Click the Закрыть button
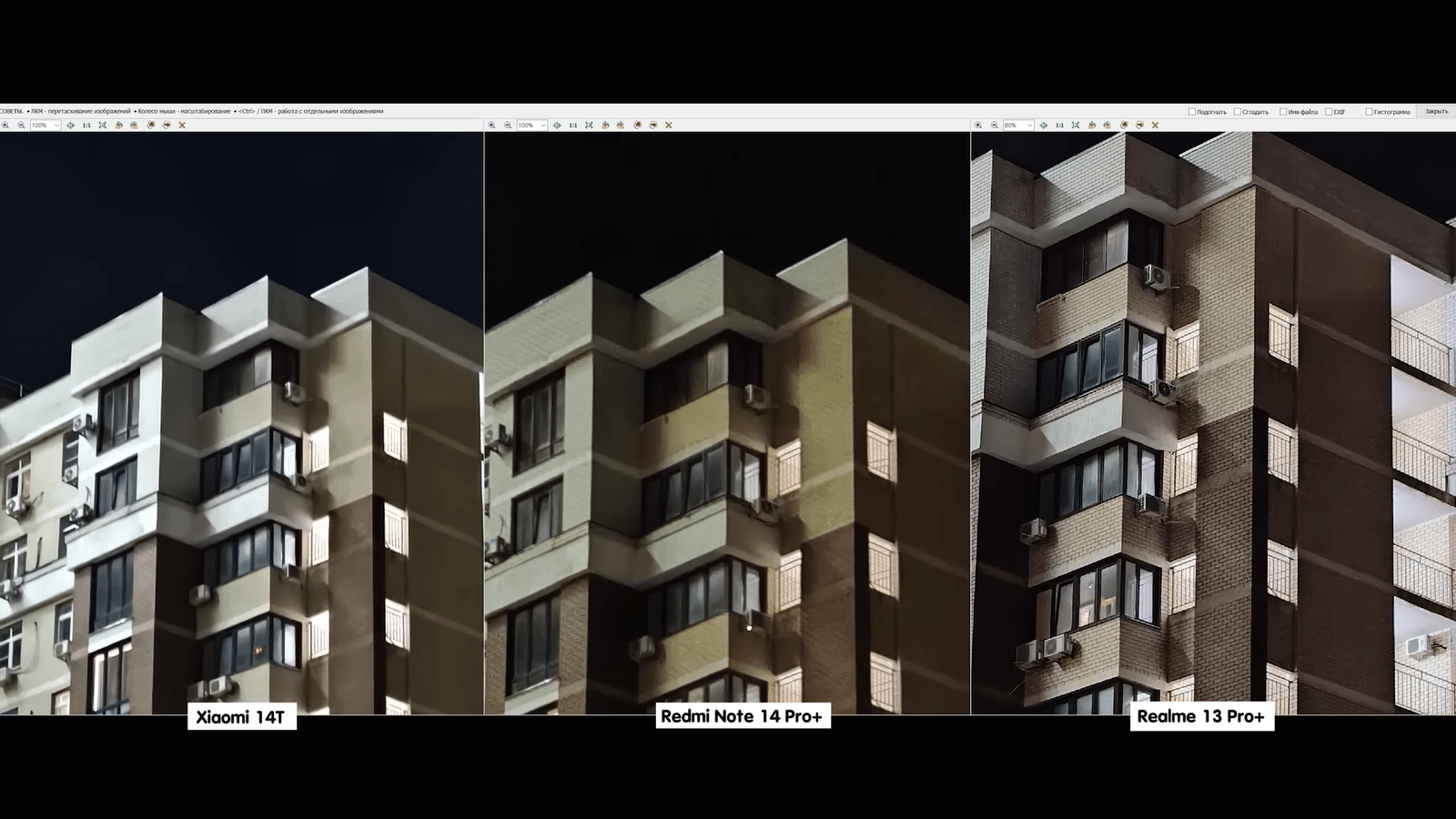 (1436, 111)
